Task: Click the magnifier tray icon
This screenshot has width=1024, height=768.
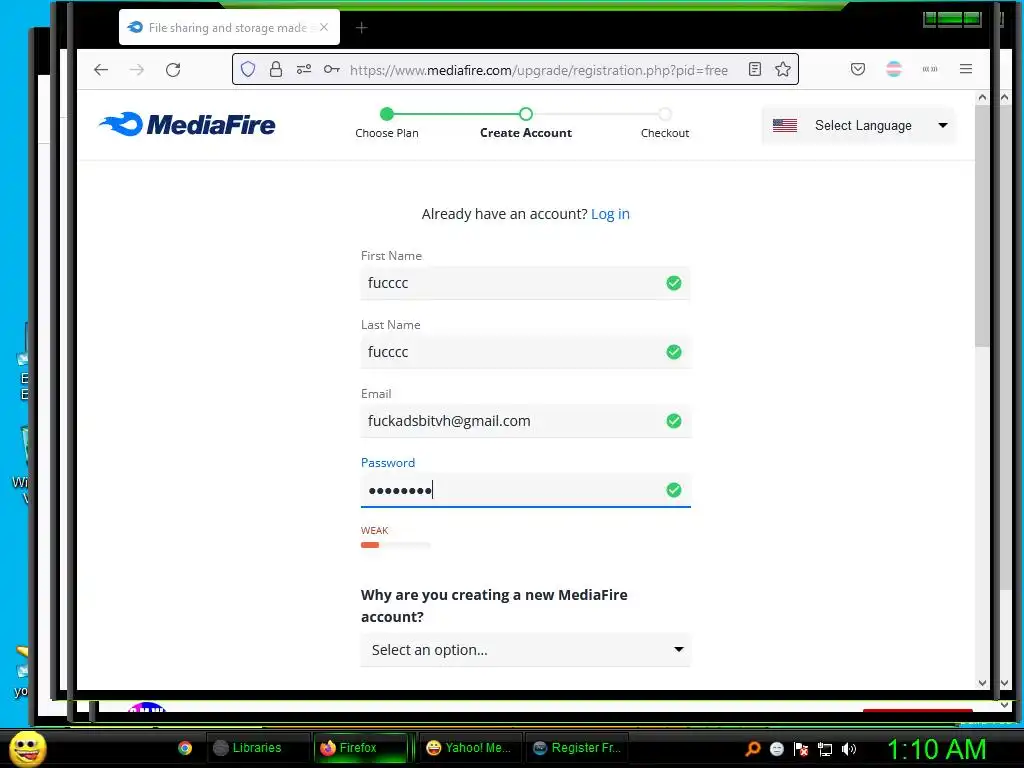Action: (752, 749)
